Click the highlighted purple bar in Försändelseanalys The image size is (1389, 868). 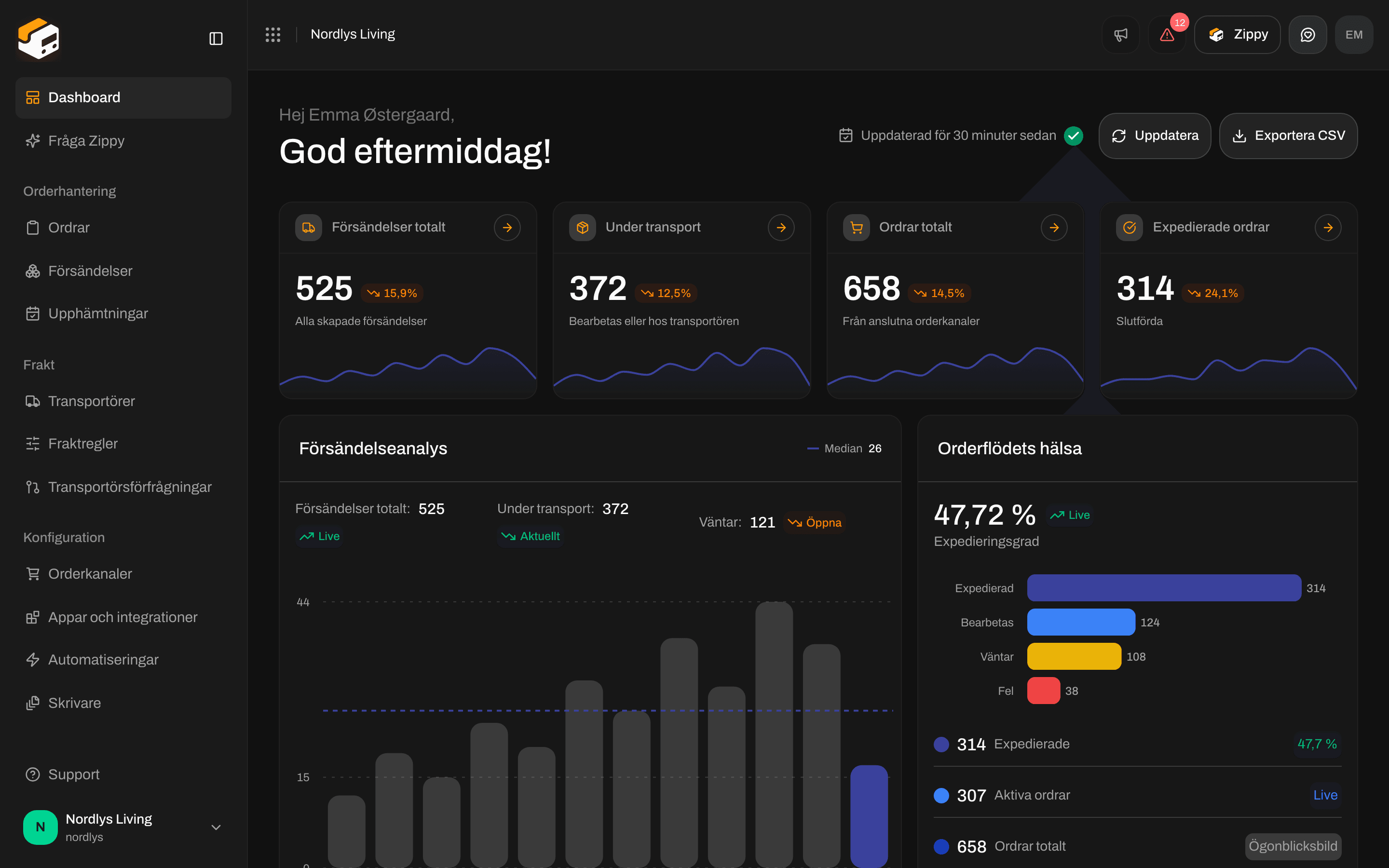[869, 816]
